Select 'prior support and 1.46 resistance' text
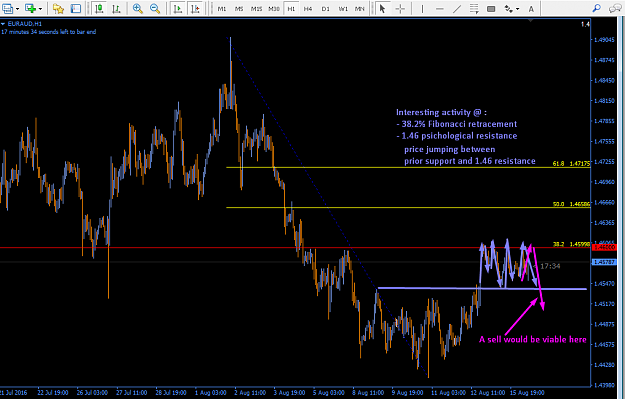The image size is (625, 399). tap(470, 161)
